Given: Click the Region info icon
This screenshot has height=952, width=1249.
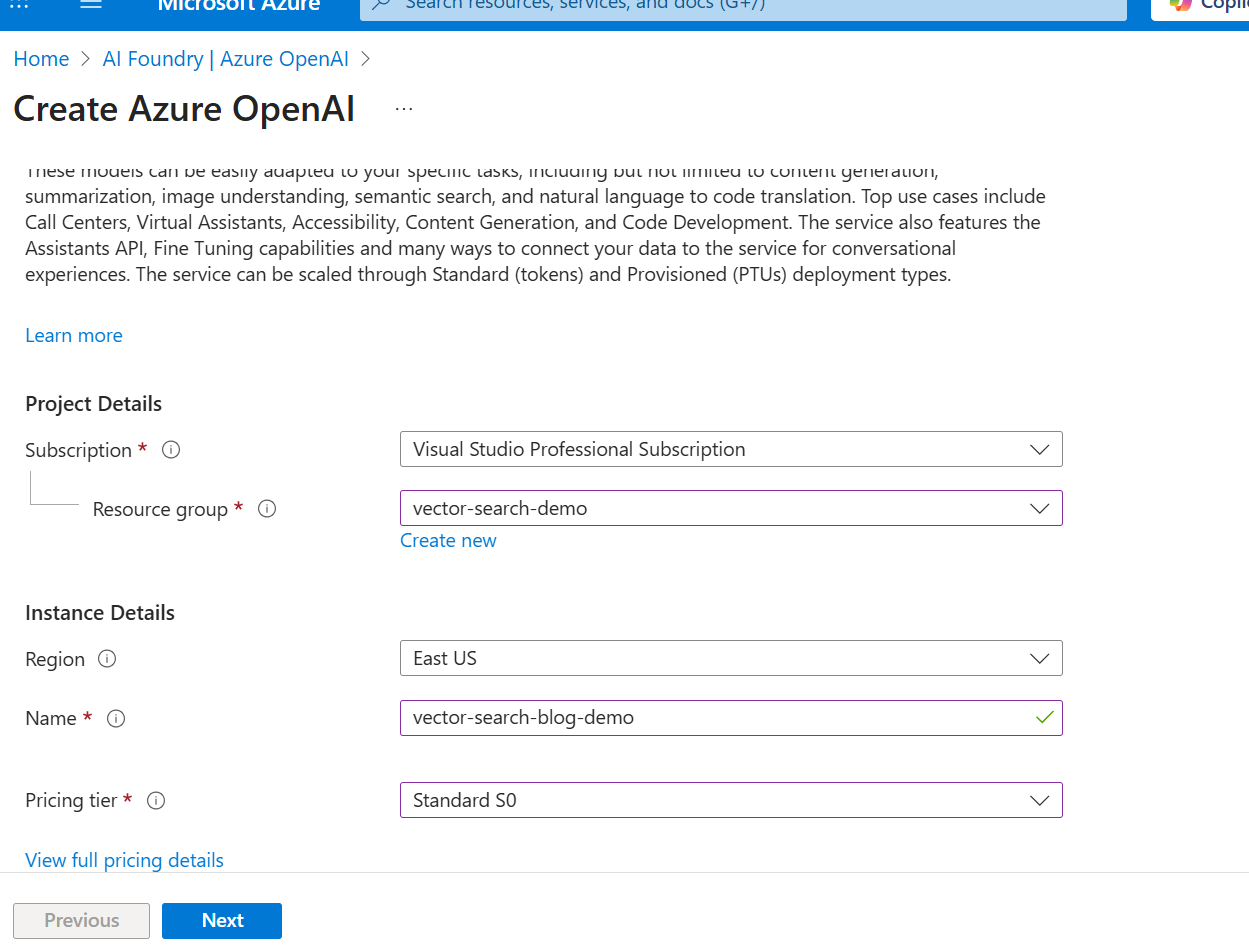Looking at the screenshot, I should [x=107, y=659].
